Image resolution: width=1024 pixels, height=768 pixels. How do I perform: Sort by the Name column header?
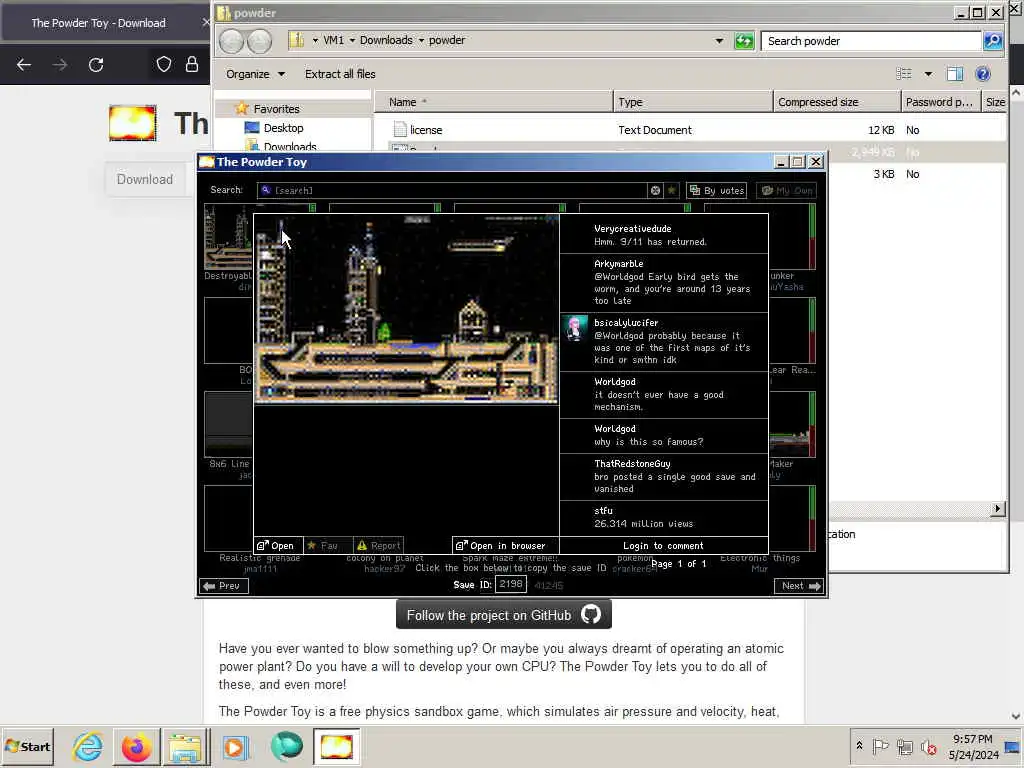tap(494, 102)
